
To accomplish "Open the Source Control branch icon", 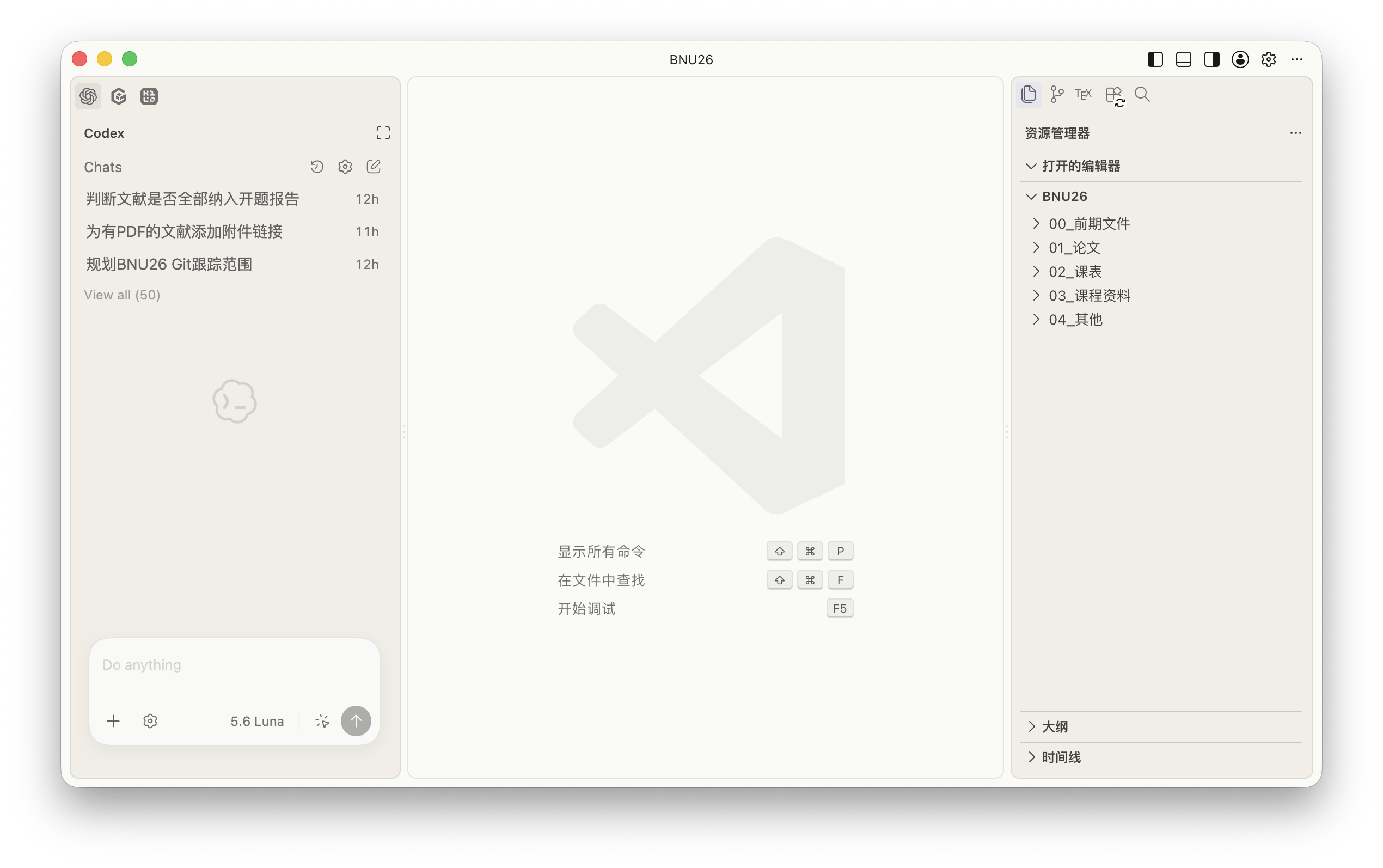I will coord(1056,94).
